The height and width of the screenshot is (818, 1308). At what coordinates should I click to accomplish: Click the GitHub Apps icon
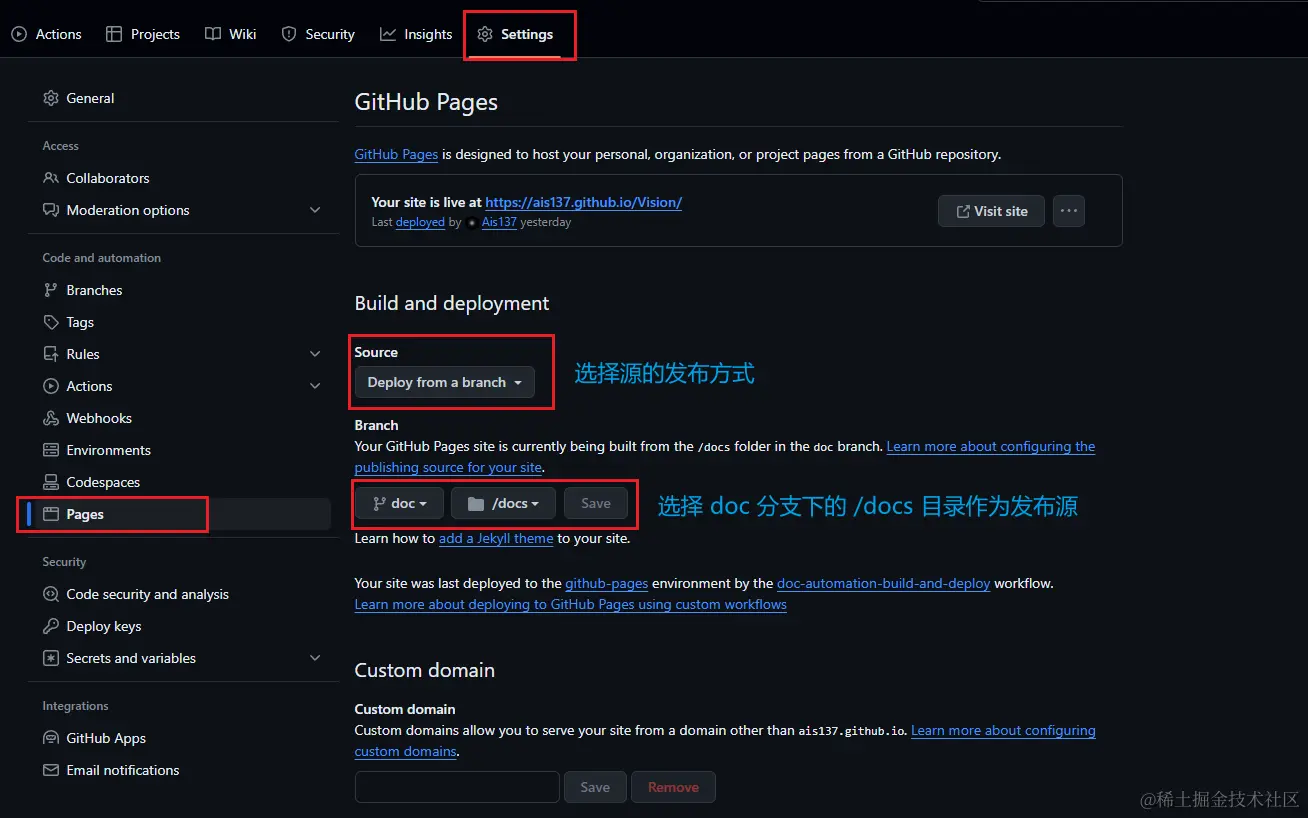coord(51,738)
